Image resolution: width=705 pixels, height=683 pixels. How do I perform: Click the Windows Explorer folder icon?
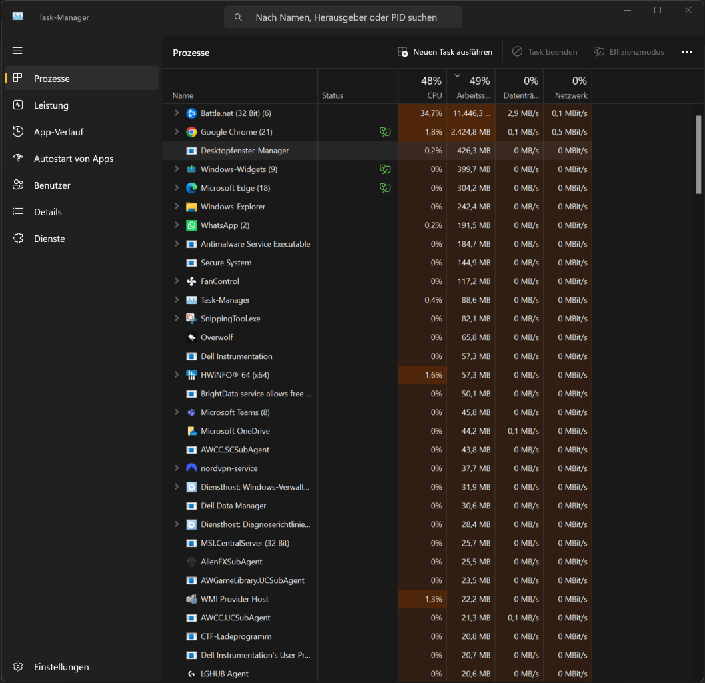pyautogui.click(x=192, y=207)
